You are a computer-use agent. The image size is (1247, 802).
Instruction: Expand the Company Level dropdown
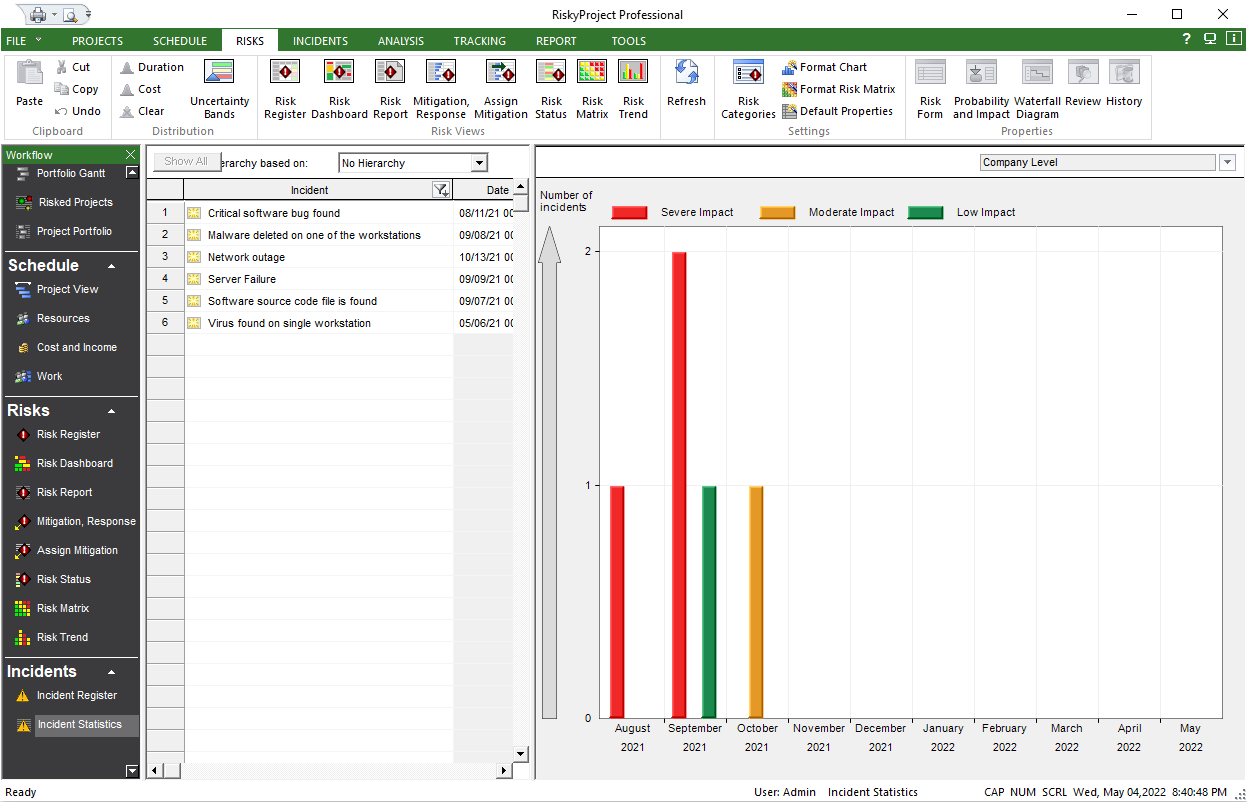1227,163
